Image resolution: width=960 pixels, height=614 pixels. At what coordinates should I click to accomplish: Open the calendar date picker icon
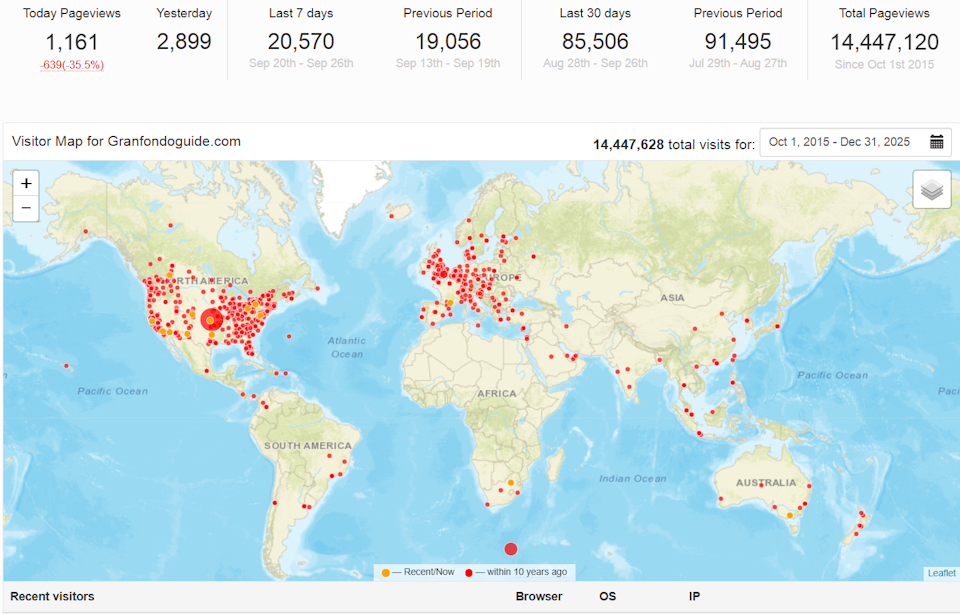937,142
